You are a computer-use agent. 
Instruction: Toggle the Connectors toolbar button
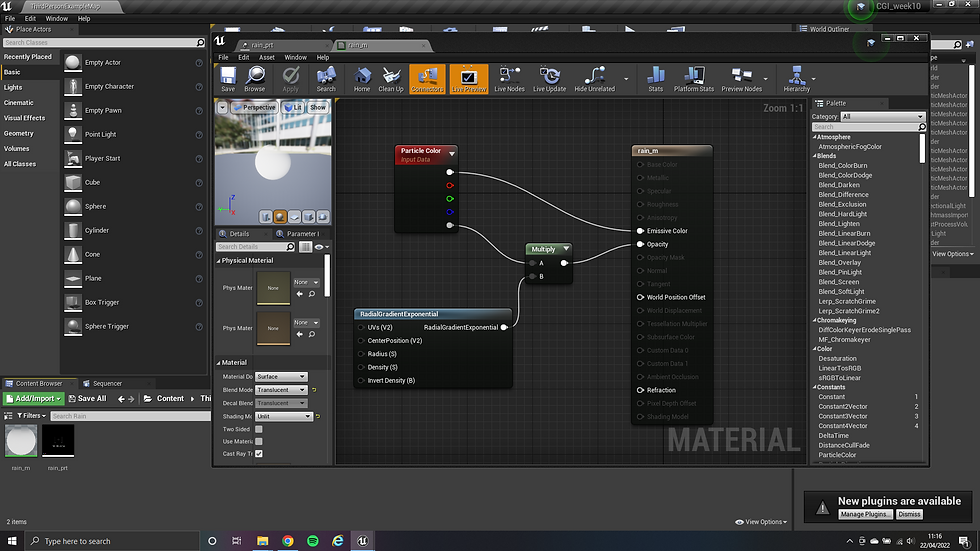428,79
